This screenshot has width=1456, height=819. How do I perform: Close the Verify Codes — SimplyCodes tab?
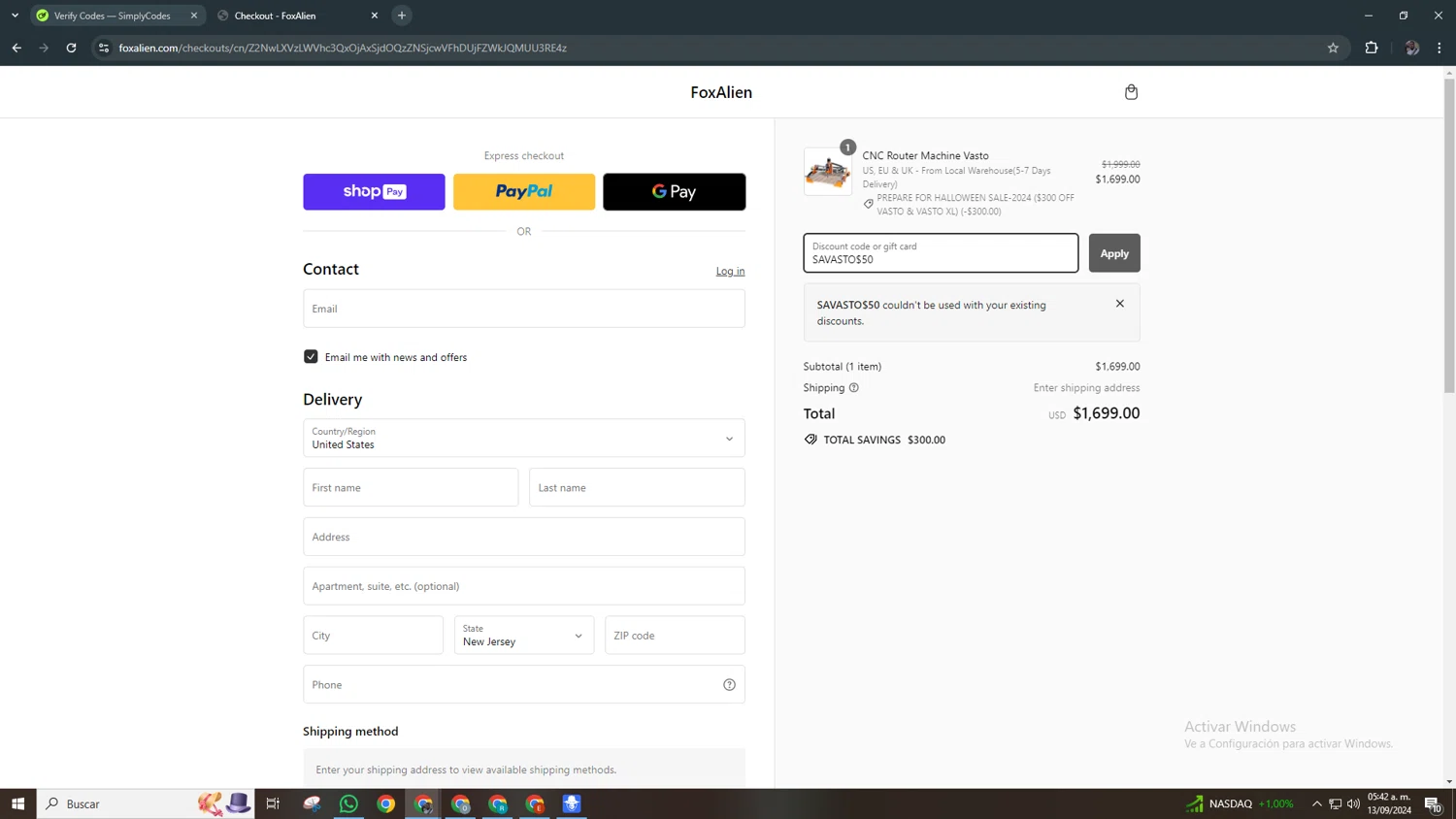194,16
